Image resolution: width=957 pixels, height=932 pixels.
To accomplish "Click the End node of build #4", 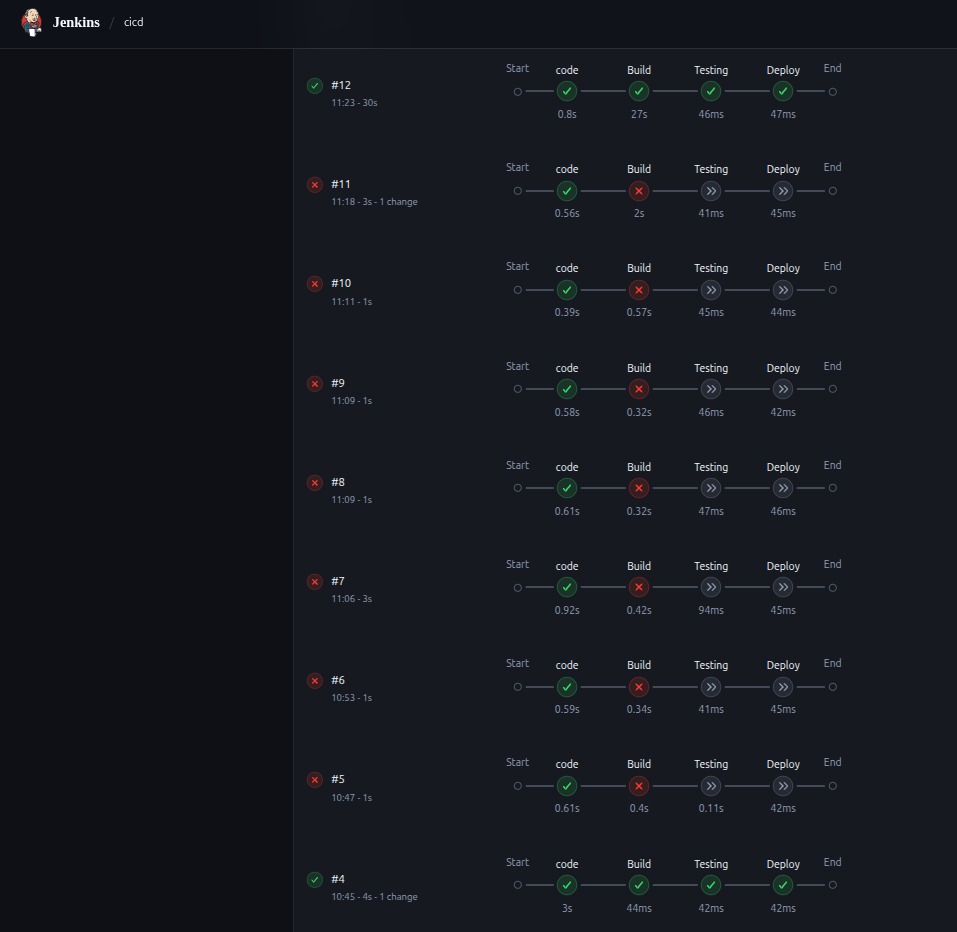I will (832, 885).
